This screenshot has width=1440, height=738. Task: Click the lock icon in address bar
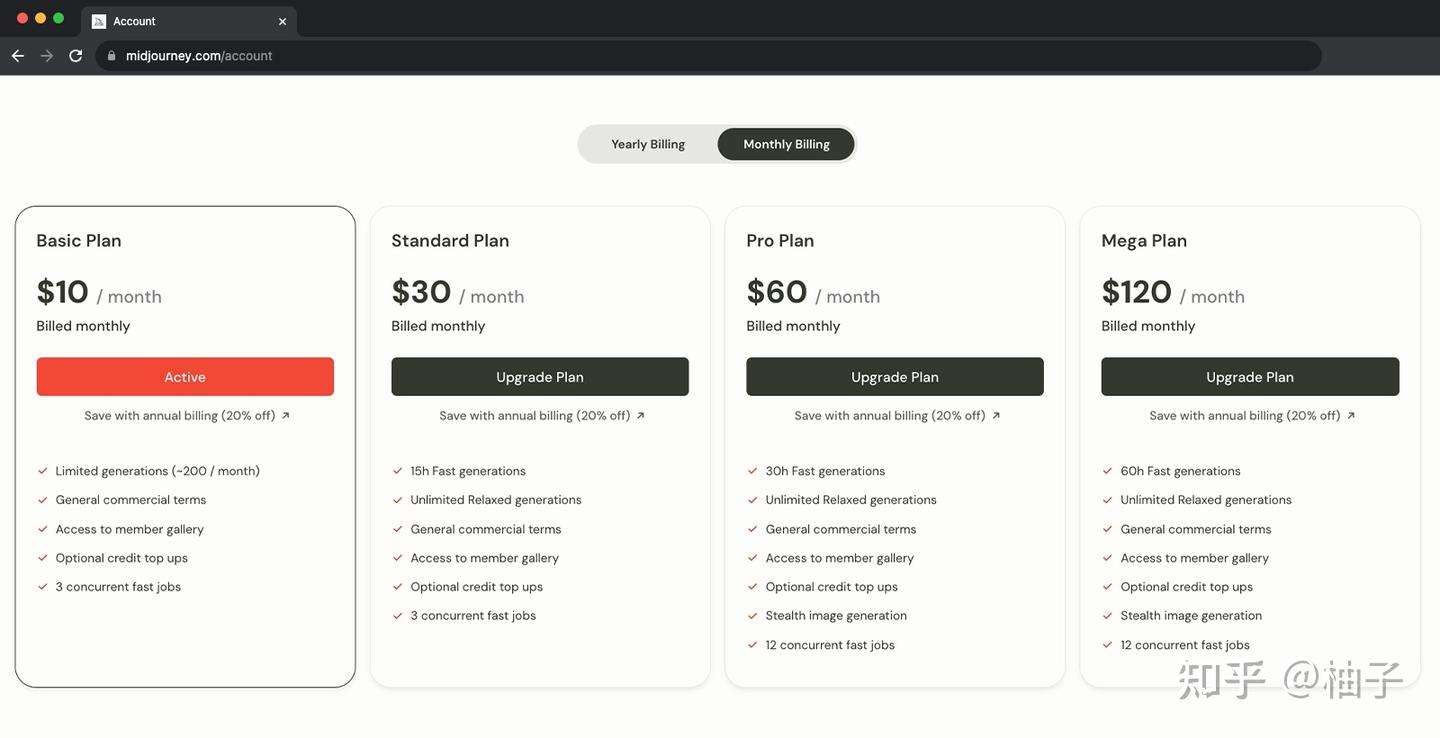111,56
